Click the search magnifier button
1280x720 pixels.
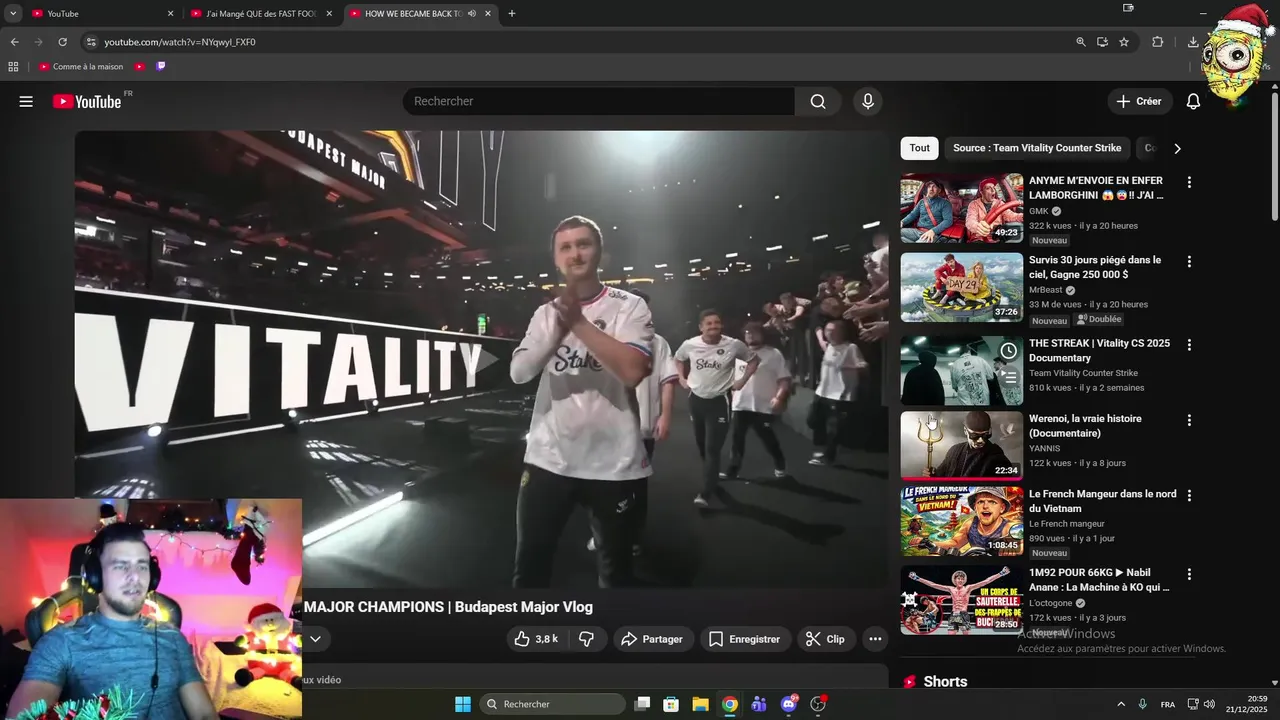(818, 101)
